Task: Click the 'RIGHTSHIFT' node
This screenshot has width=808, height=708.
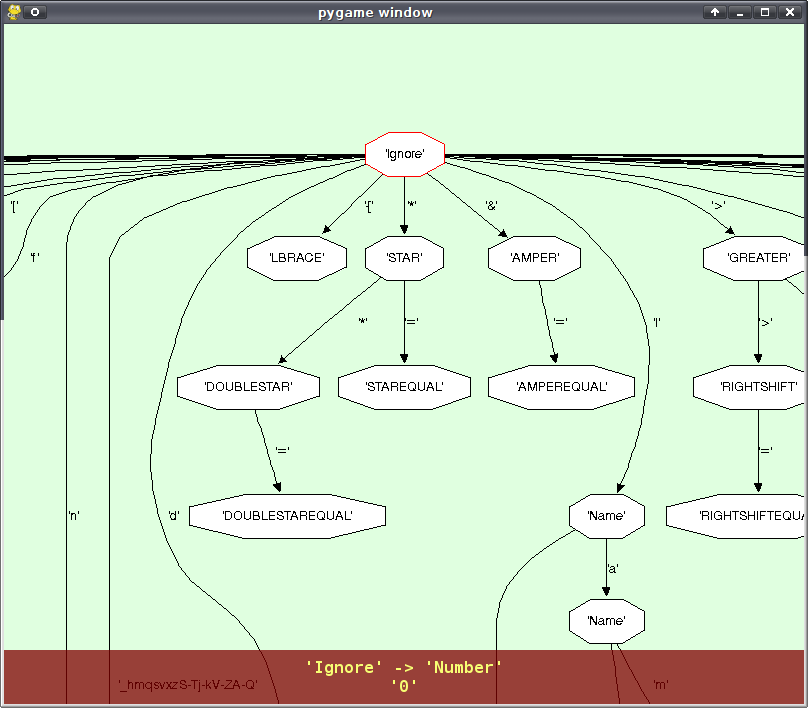Action: point(750,387)
